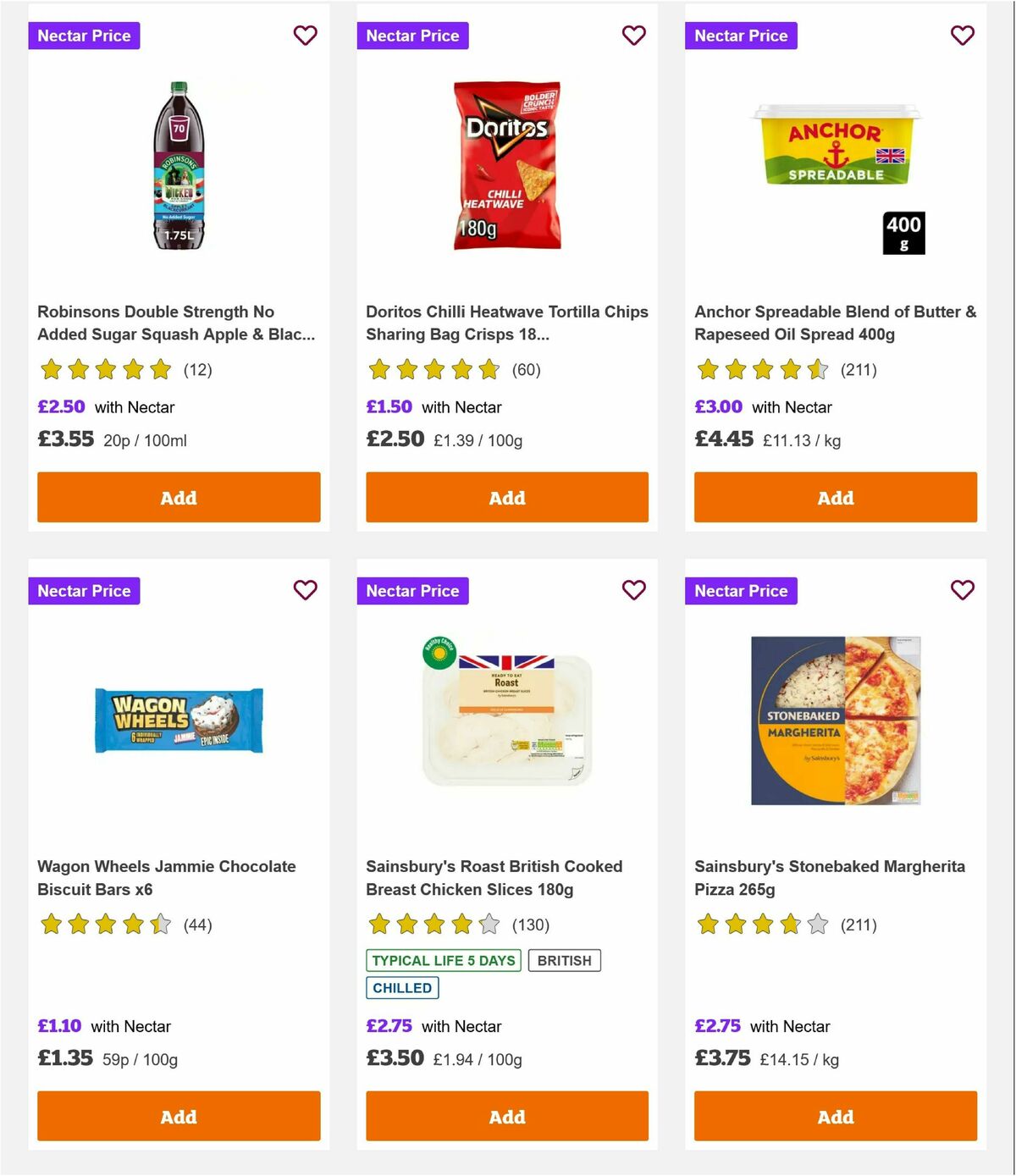Click the Nectar Price badge on Doritos
The width and height of the screenshot is (1016, 1176).
[412, 36]
